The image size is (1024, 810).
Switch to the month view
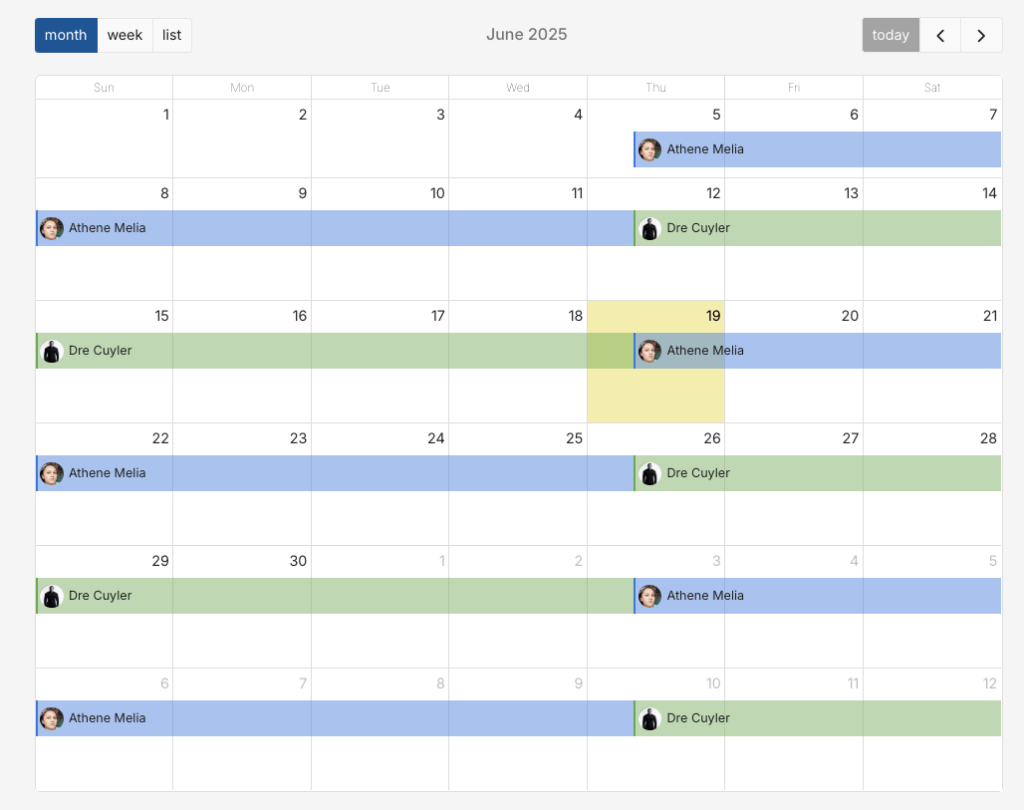coord(66,35)
